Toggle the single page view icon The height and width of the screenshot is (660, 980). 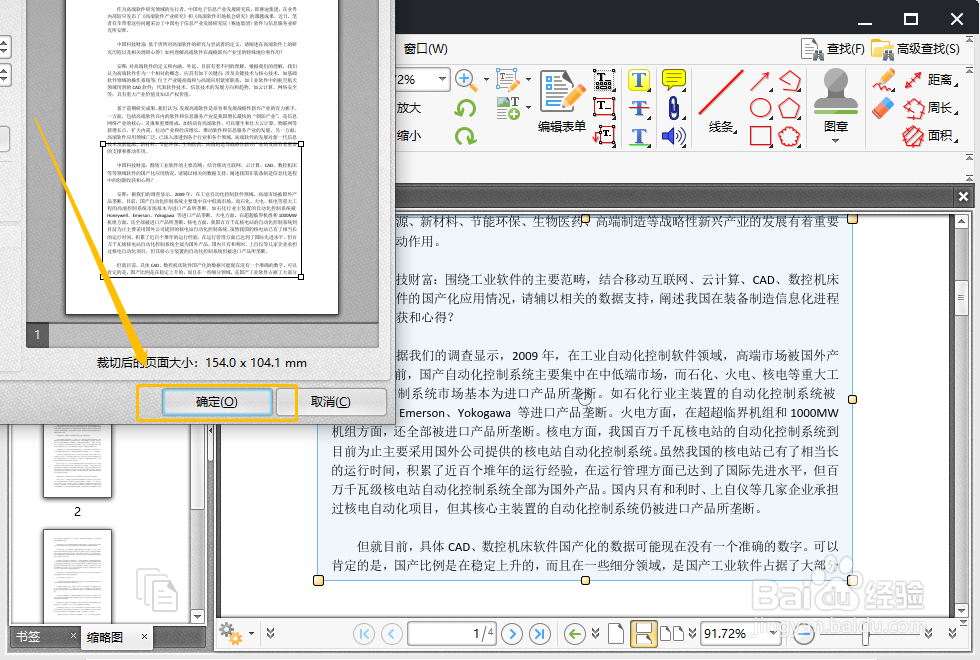pyautogui.click(x=617, y=632)
